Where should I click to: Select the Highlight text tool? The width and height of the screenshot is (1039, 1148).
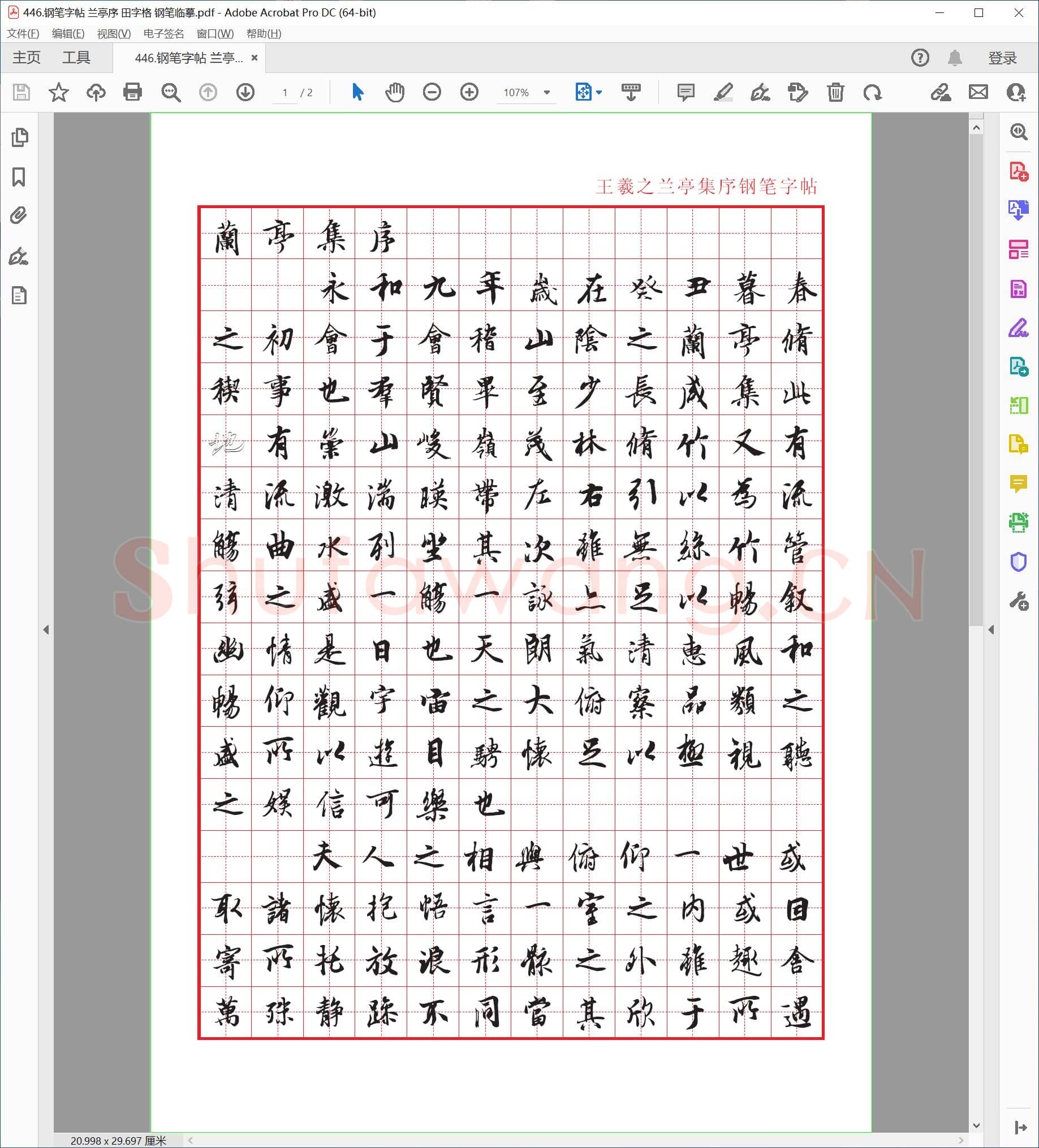(x=724, y=92)
